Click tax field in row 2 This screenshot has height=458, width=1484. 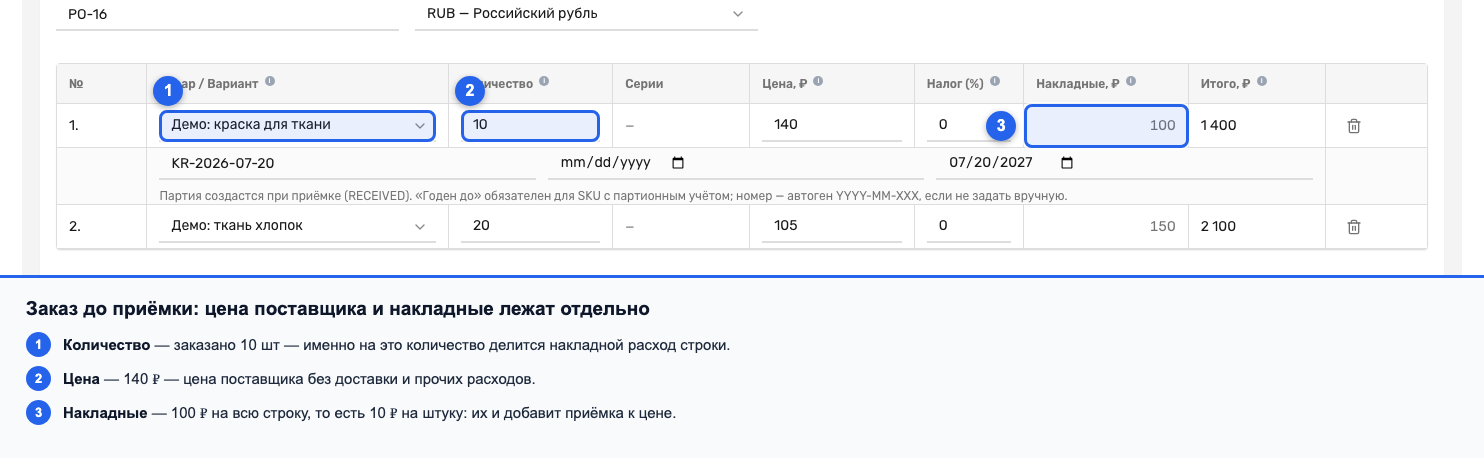(x=968, y=226)
